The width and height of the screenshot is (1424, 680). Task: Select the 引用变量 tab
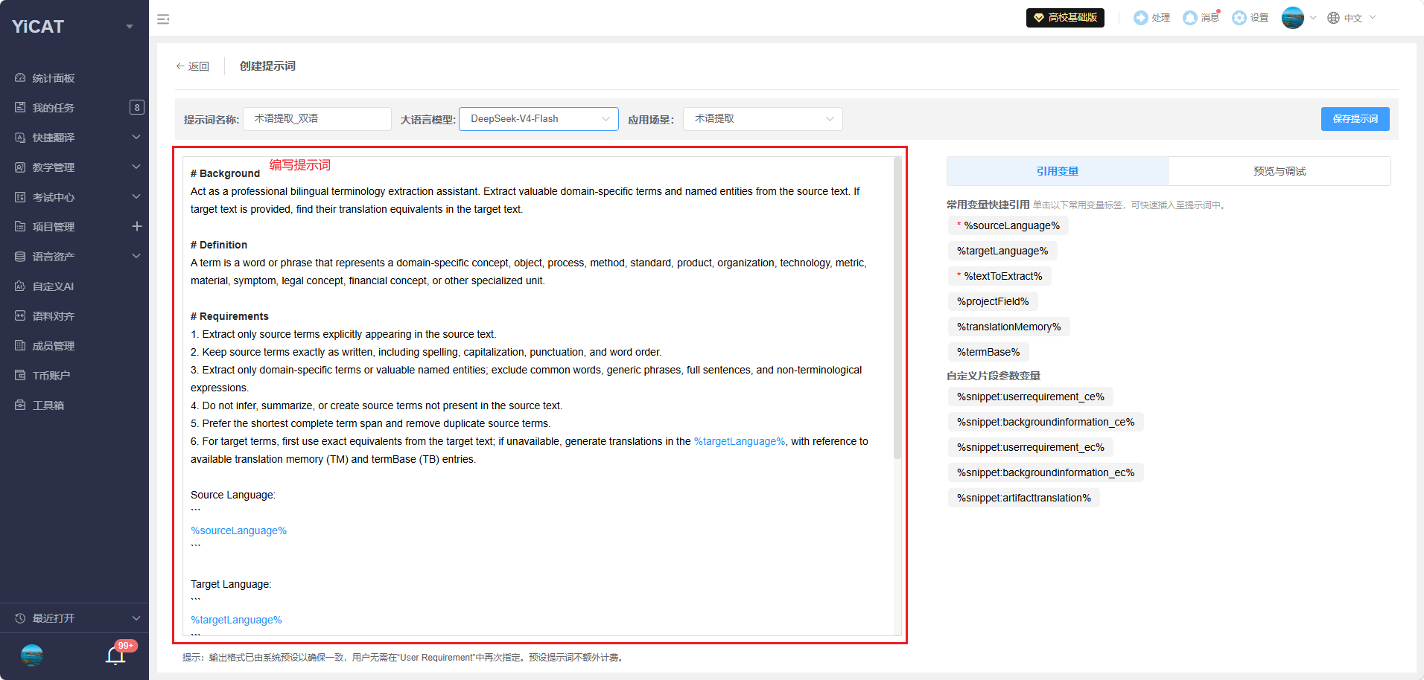coord(1057,171)
